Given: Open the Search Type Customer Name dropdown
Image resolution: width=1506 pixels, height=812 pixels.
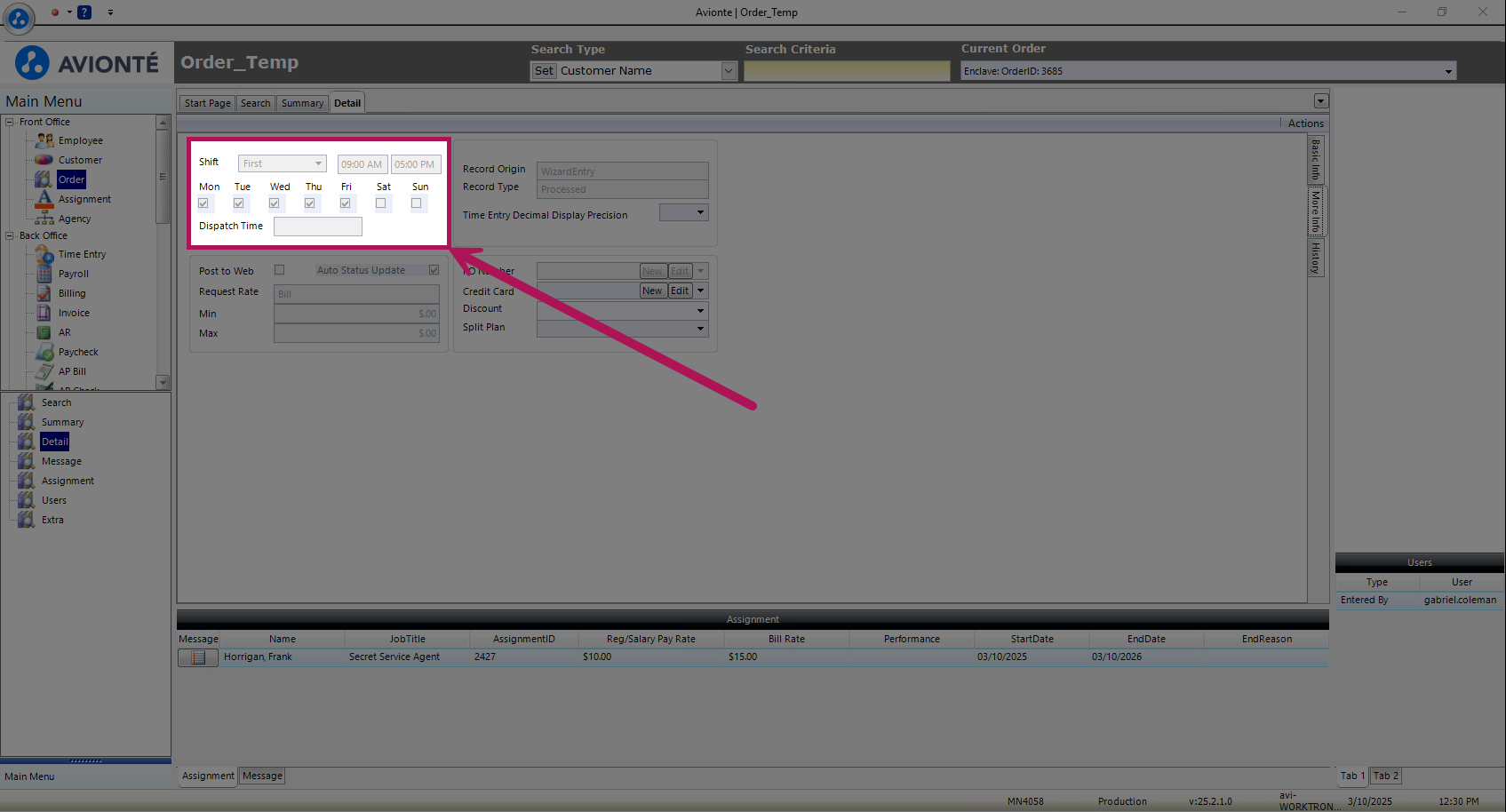Looking at the screenshot, I should [729, 71].
